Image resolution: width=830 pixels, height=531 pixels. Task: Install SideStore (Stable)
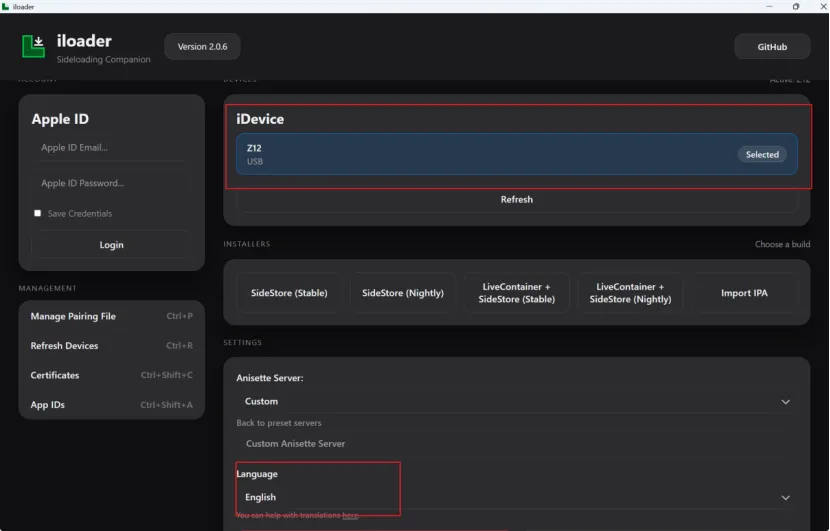click(289, 293)
